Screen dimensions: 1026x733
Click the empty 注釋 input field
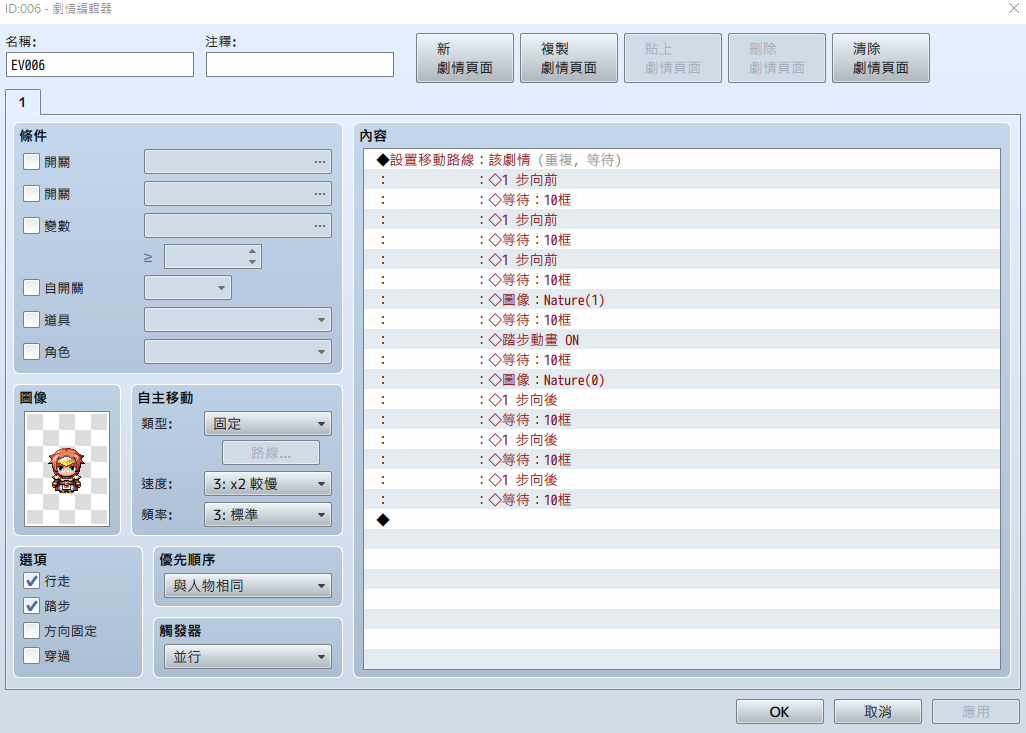pyautogui.click(x=300, y=65)
